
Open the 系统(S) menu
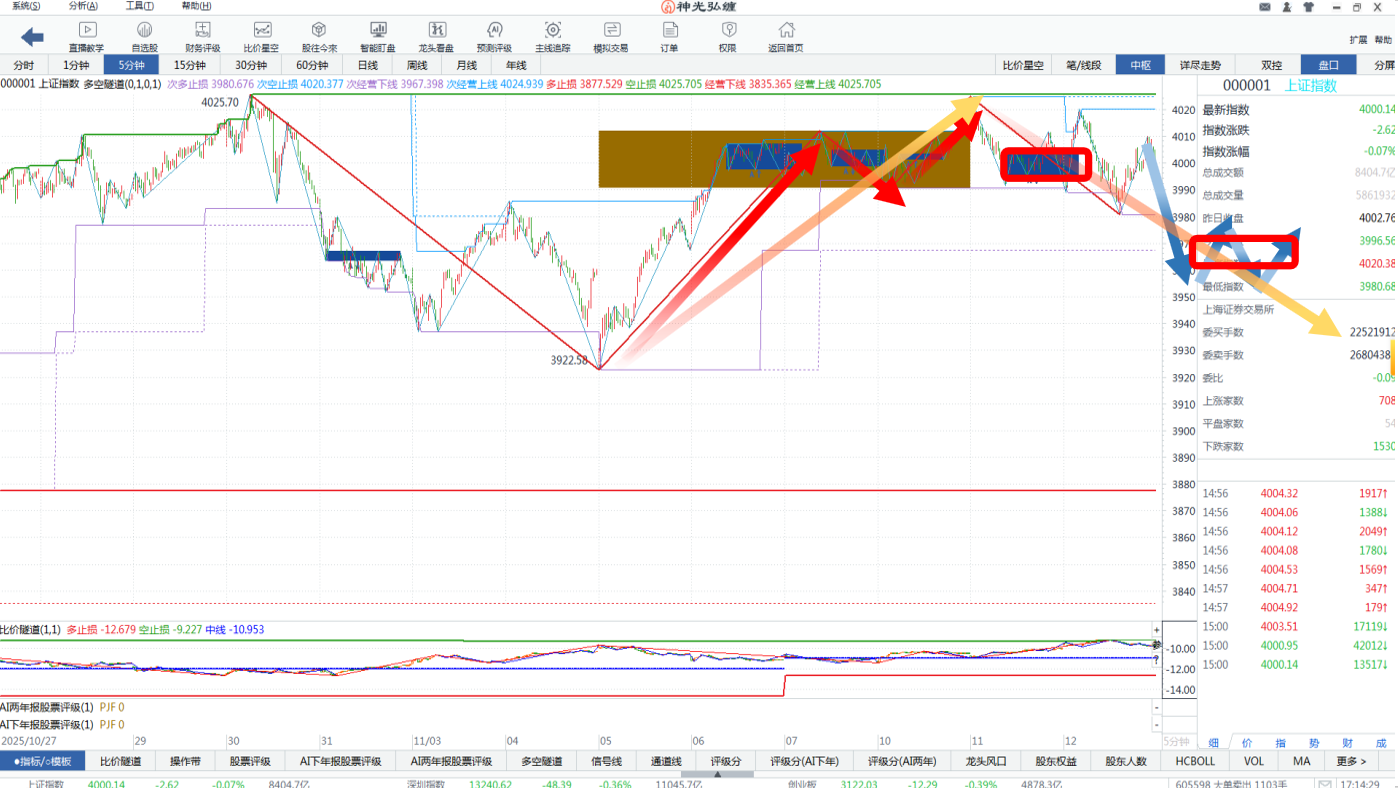(x=27, y=6)
